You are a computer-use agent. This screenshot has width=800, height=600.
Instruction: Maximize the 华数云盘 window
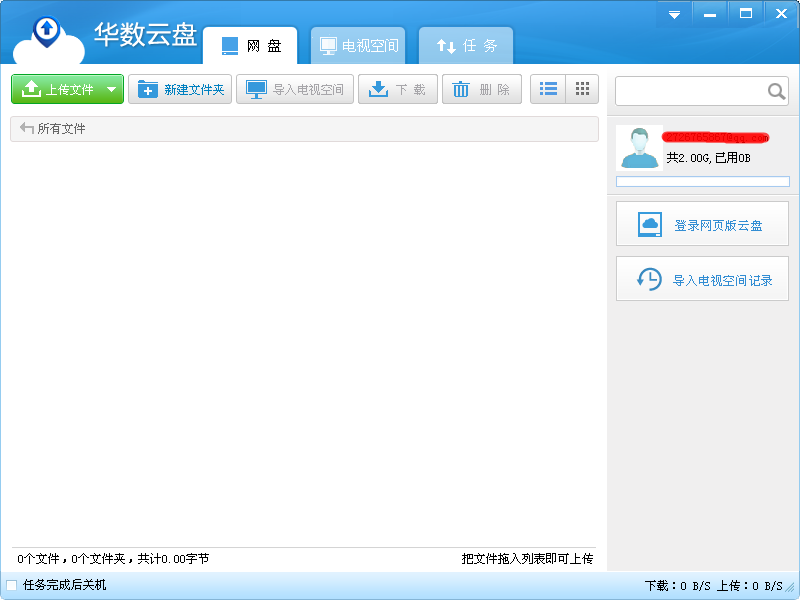click(x=745, y=14)
